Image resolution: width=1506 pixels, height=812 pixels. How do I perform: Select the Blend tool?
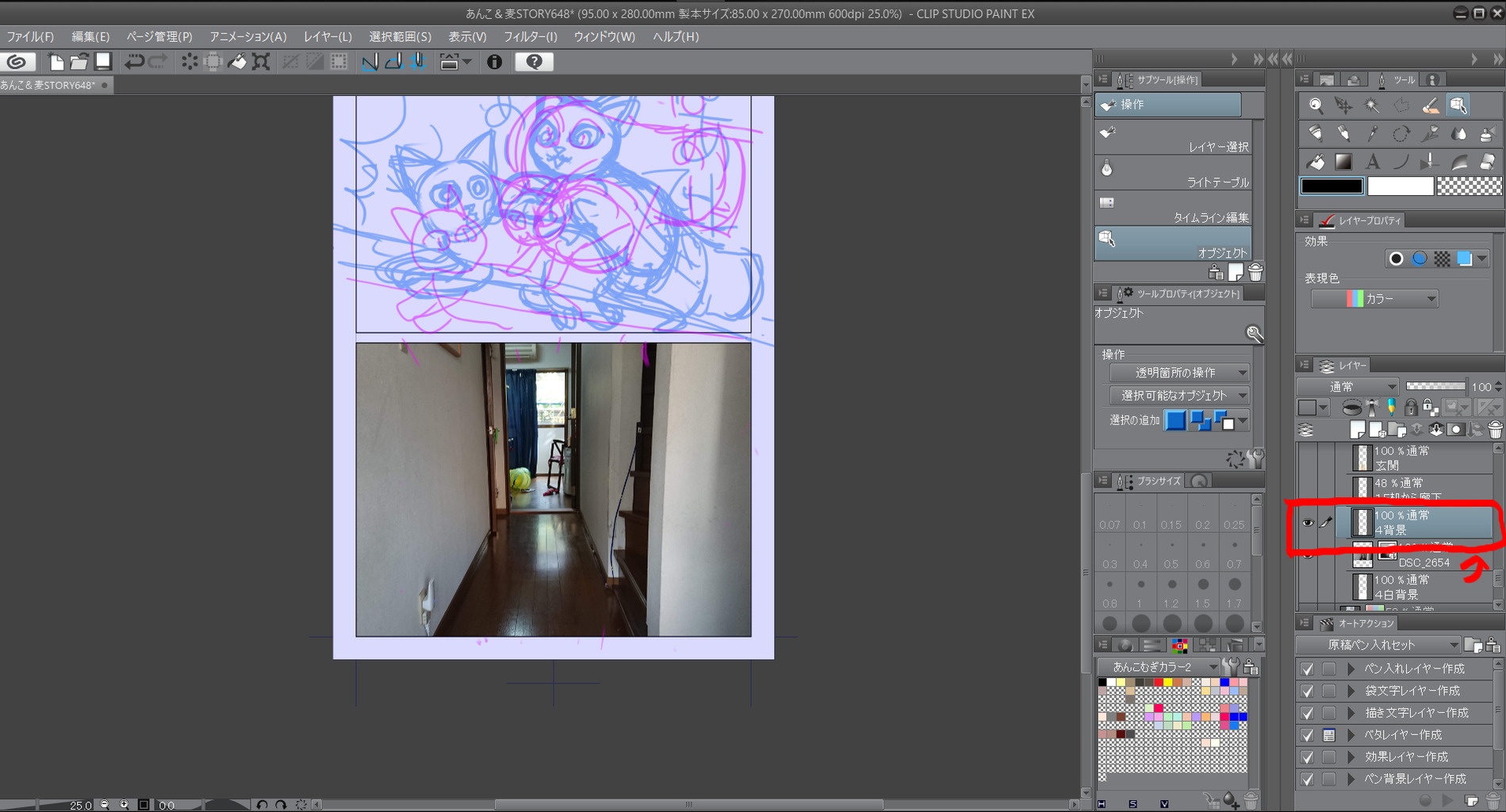pyautogui.click(x=1458, y=134)
